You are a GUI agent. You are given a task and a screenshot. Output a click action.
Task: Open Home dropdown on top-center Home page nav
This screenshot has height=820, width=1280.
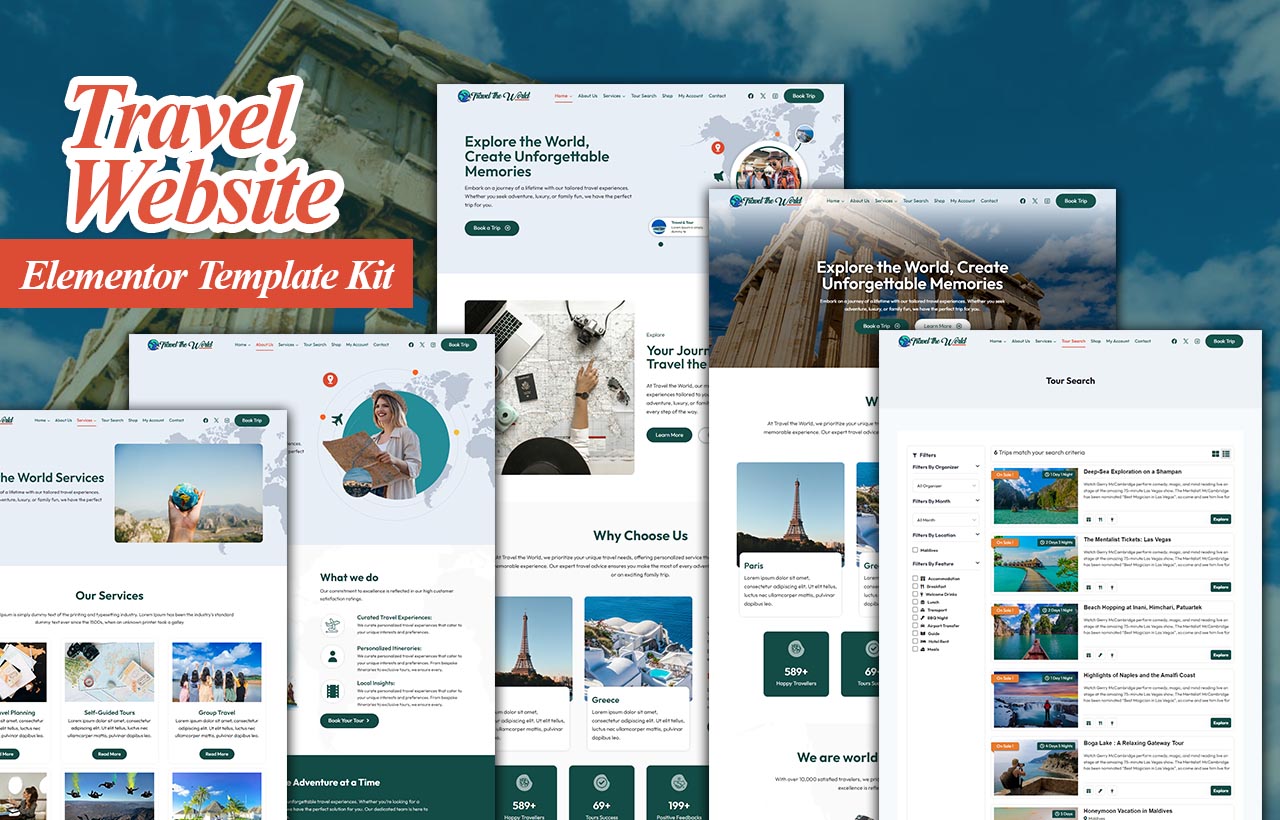pyautogui.click(x=563, y=96)
